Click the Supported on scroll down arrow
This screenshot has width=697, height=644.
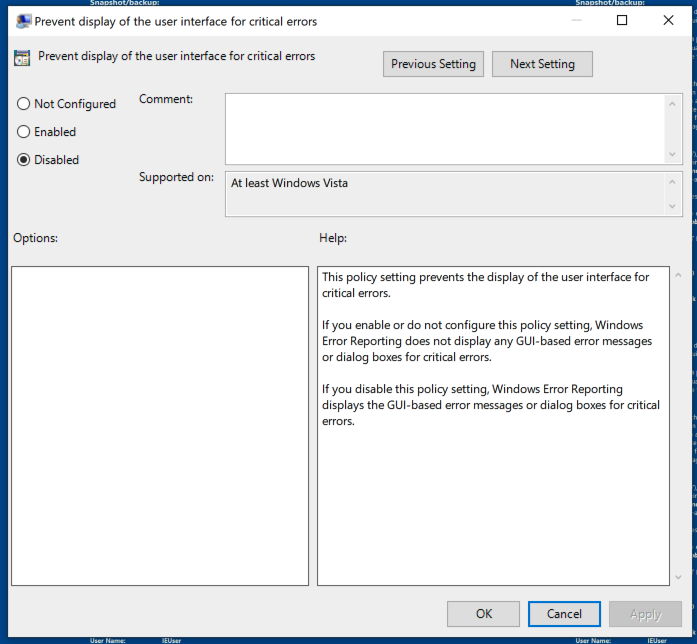pos(672,206)
